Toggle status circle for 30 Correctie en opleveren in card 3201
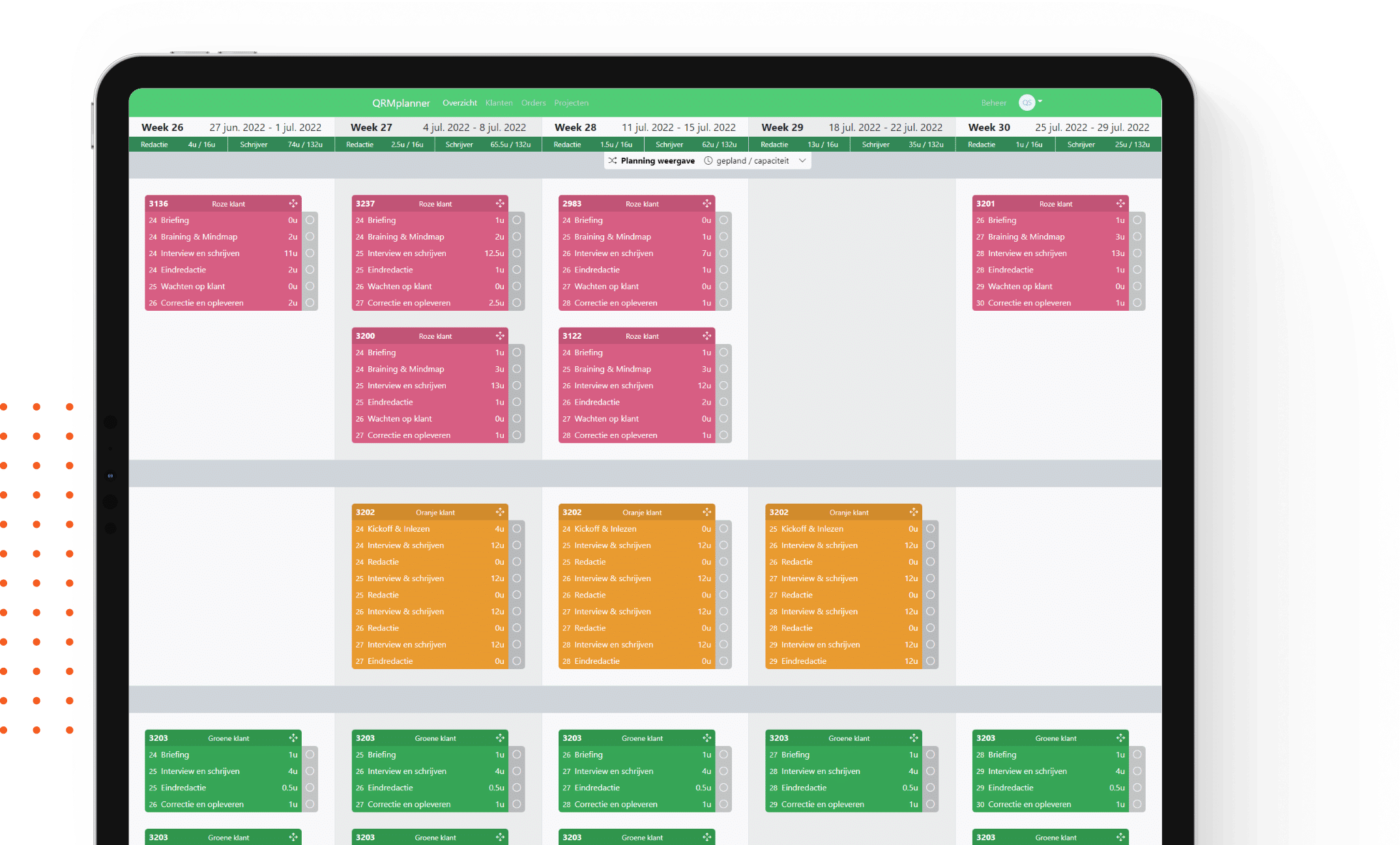The width and height of the screenshot is (1400, 845). coord(1137,303)
